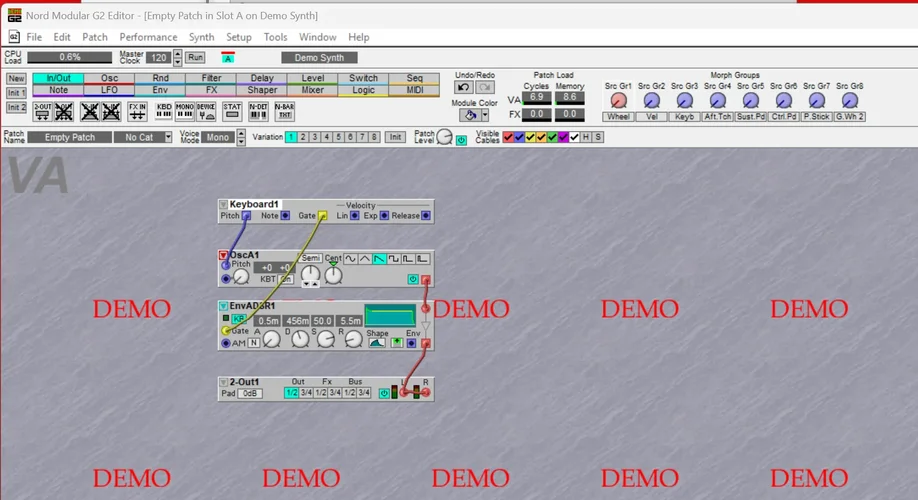Viewport: 918px width, 500px height.
Task: Expand OscA1 module red triangle
Action: pyautogui.click(x=223, y=255)
